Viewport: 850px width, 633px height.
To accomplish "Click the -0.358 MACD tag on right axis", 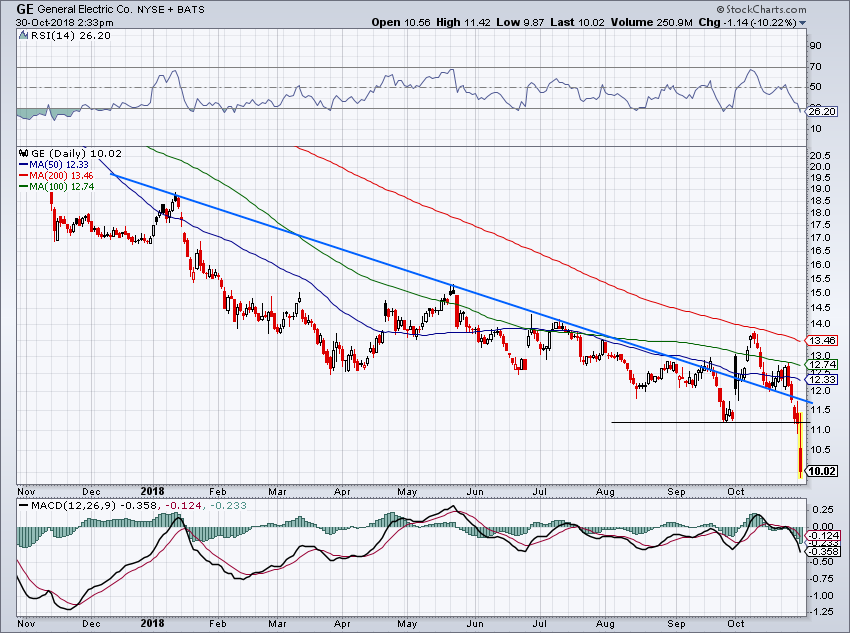I will pos(823,552).
